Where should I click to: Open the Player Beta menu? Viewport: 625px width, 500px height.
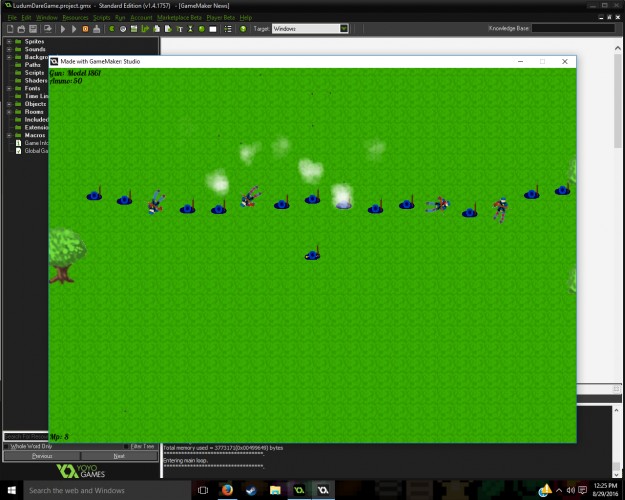220,18
